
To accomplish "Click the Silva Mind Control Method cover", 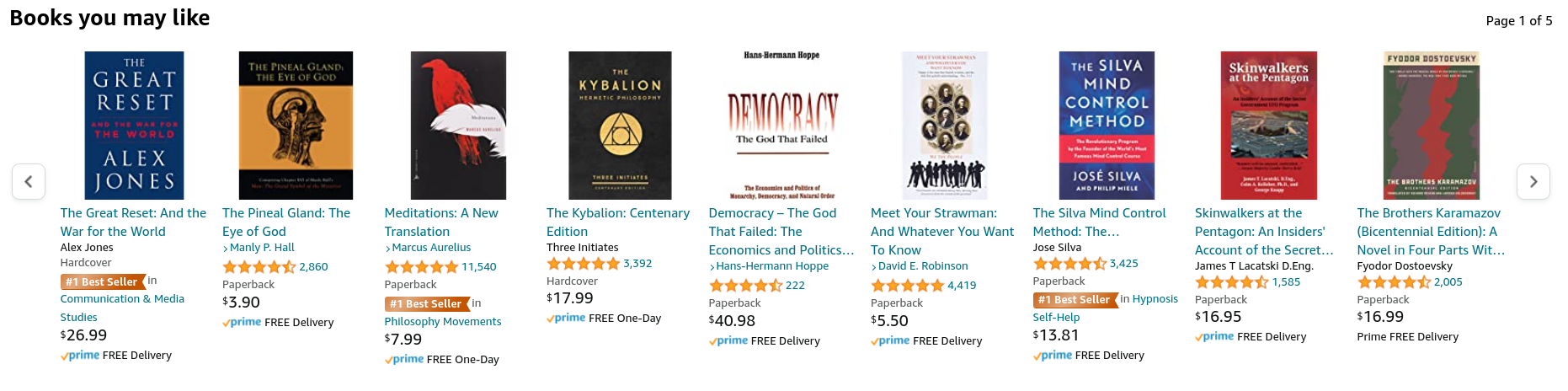I will tap(1107, 126).
